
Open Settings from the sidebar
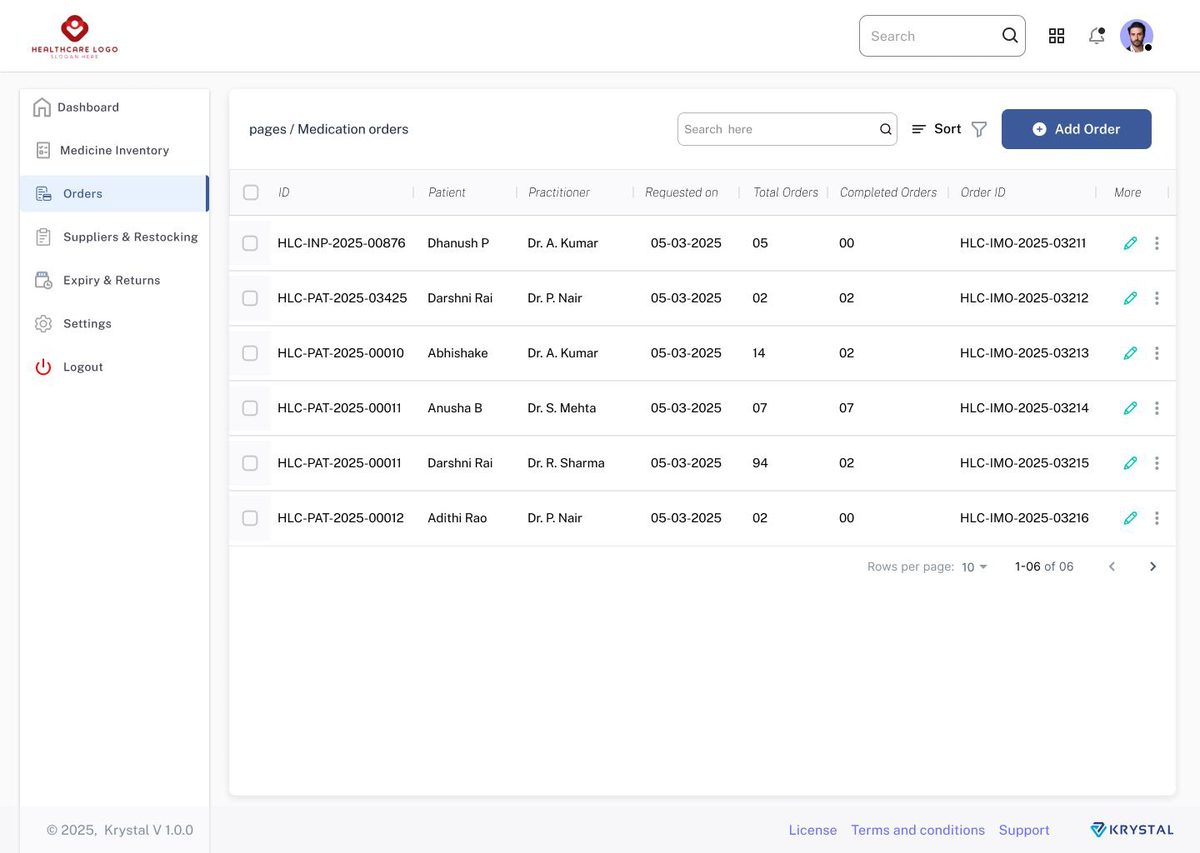[x=114, y=324]
